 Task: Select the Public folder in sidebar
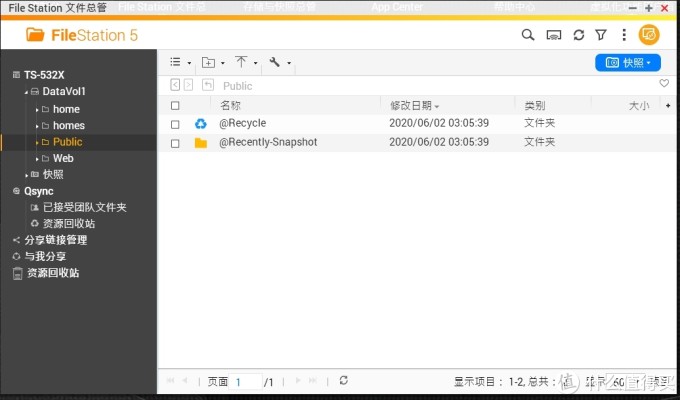tap(67, 142)
